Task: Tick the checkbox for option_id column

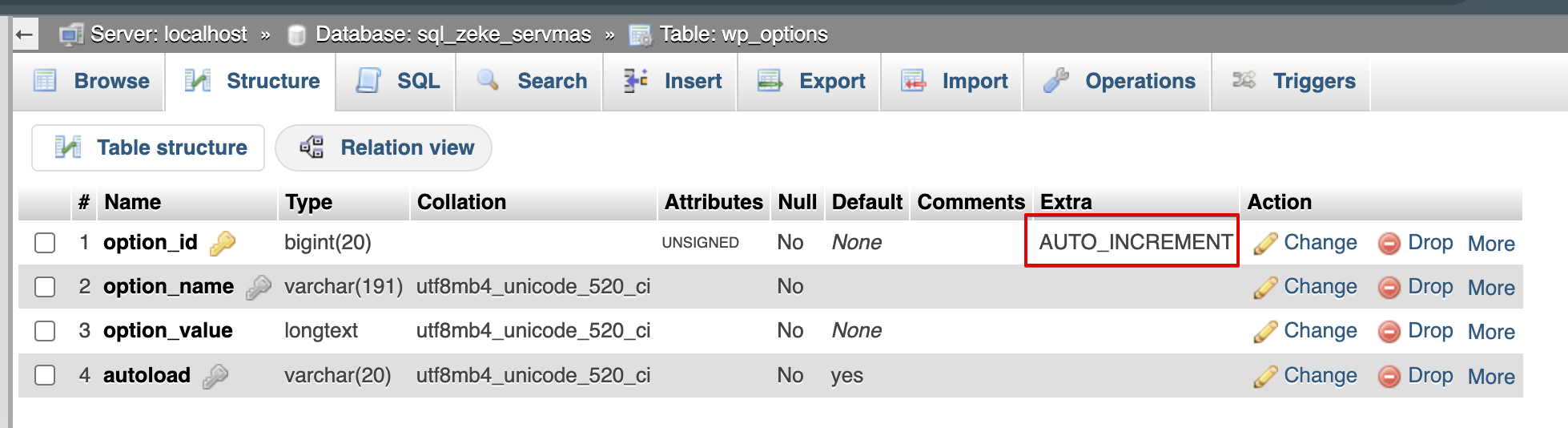Action: [x=46, y=243]
